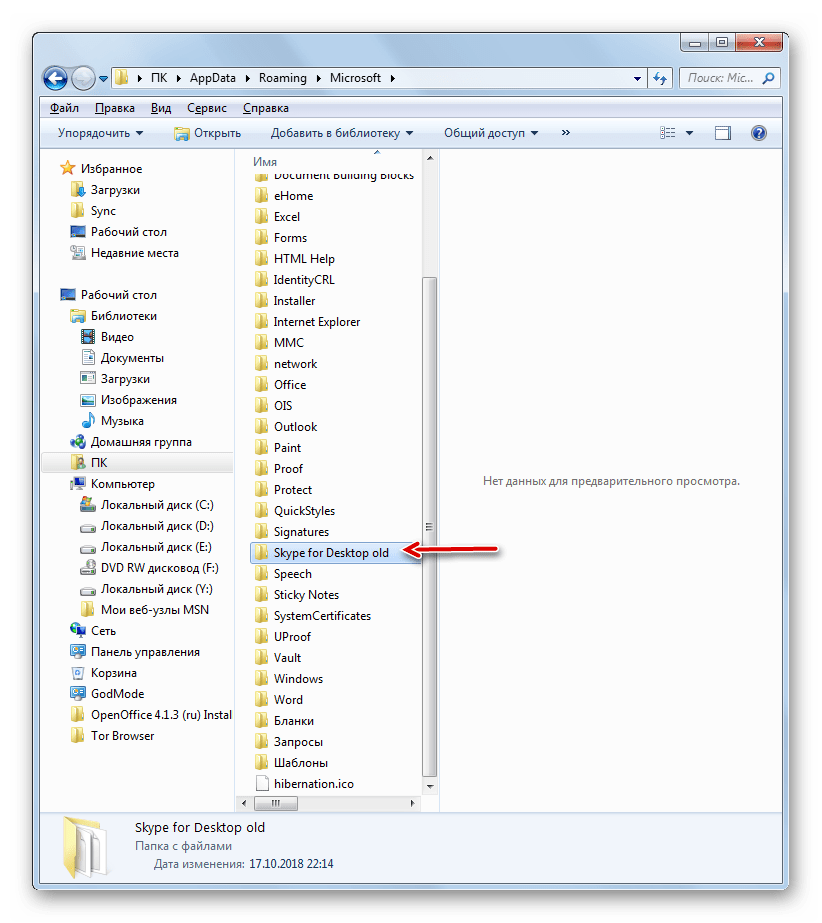
Task: Open DVD RW дисковод (F:)
Action: coord(149,568)
